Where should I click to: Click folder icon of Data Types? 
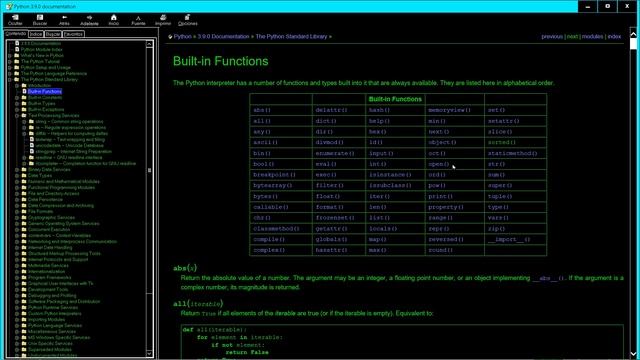click(24, 176)
